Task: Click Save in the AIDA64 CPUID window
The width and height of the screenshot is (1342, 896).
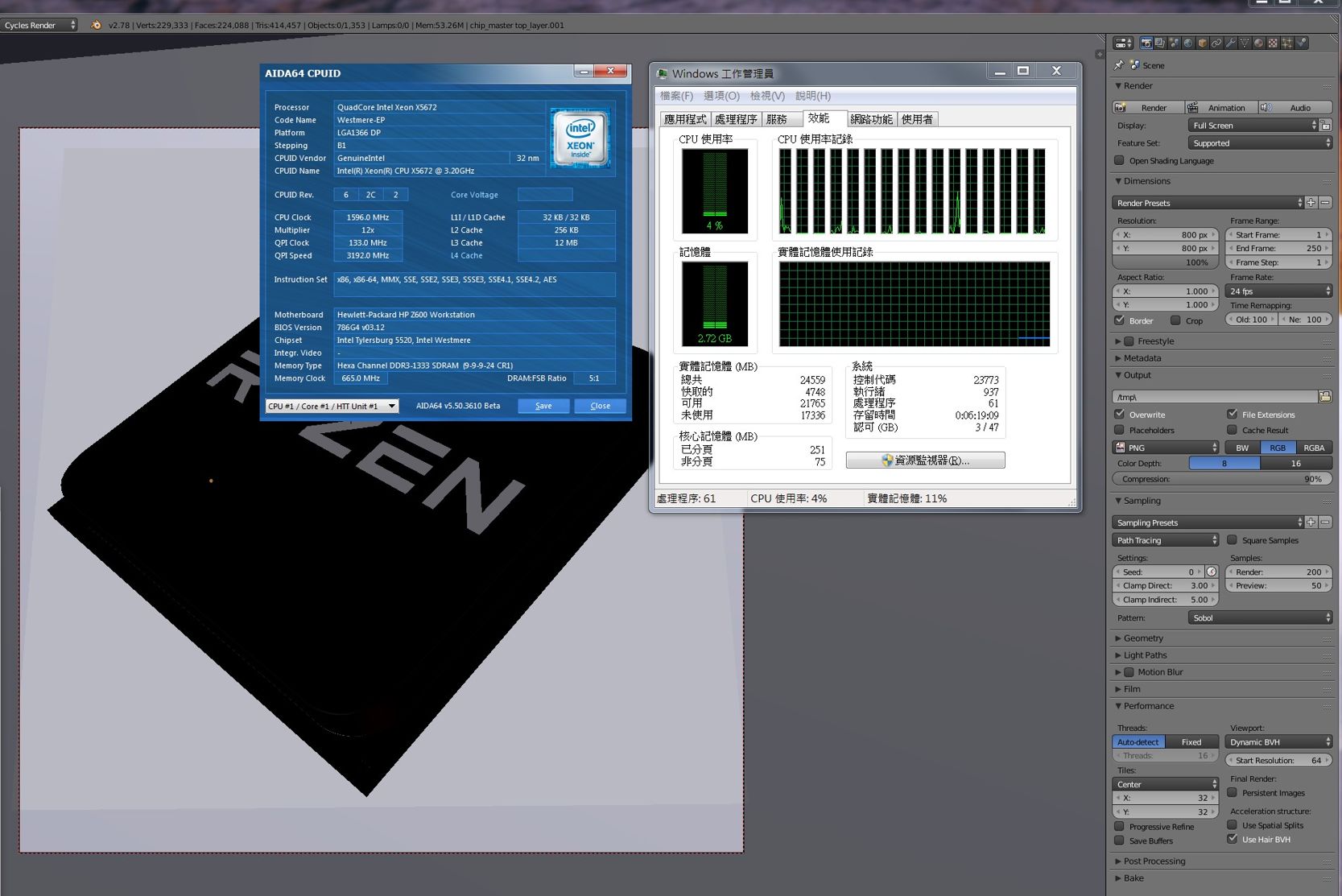Action: 543,406
